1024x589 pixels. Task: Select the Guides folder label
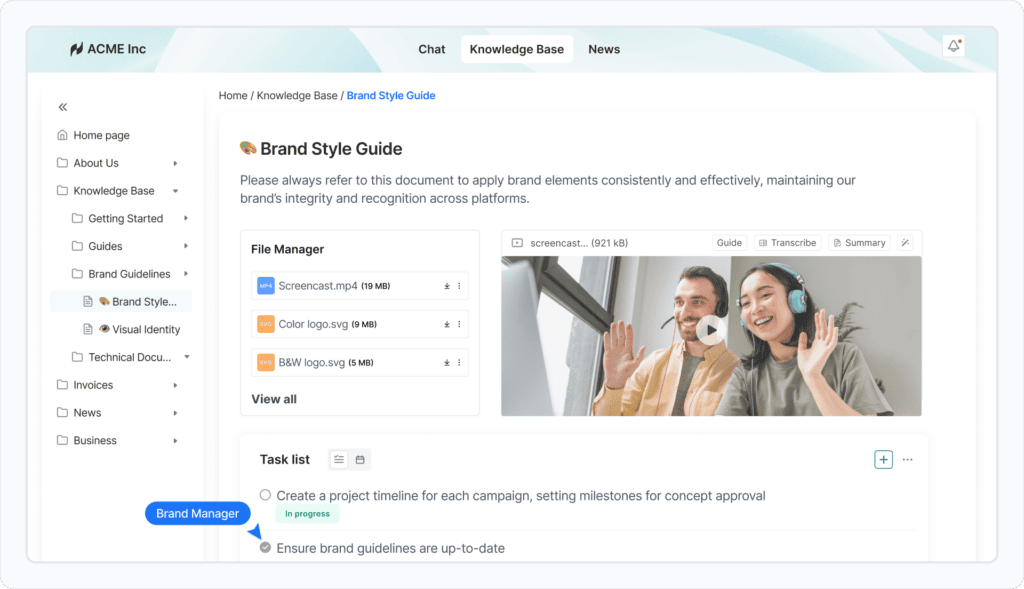[105, 246]
